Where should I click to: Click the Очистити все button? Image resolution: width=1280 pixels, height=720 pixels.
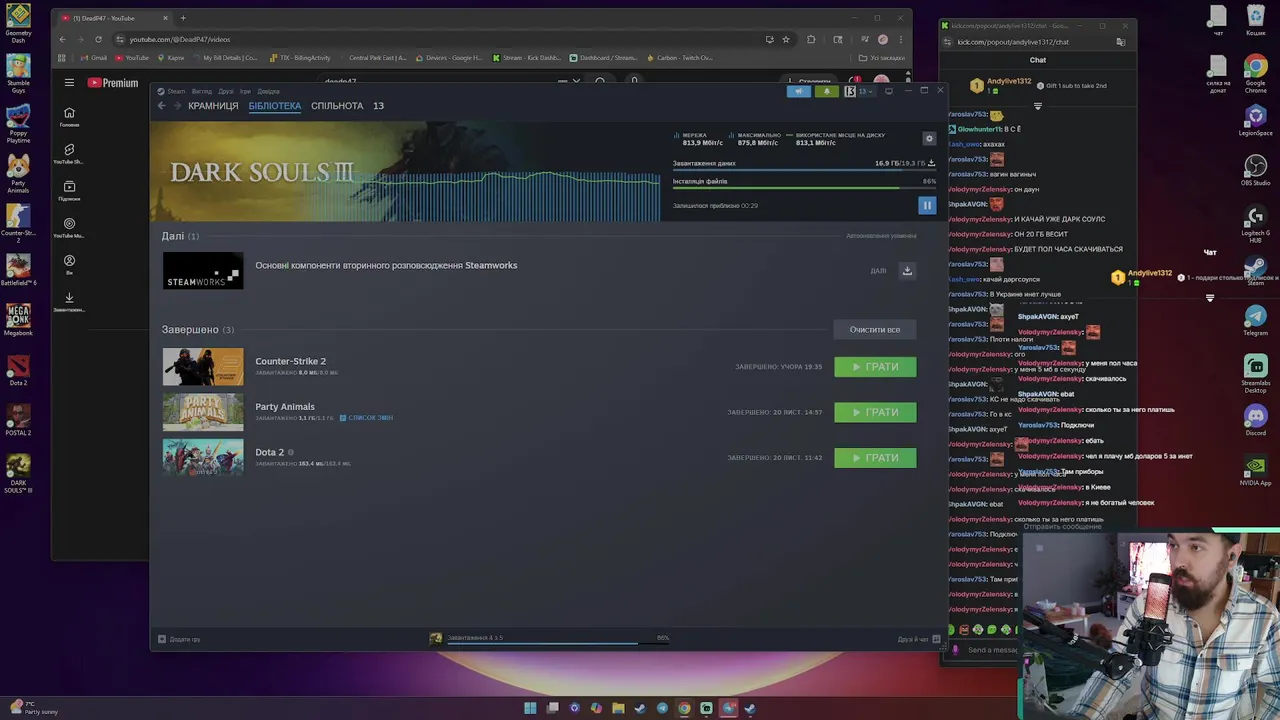click(875, 329)
